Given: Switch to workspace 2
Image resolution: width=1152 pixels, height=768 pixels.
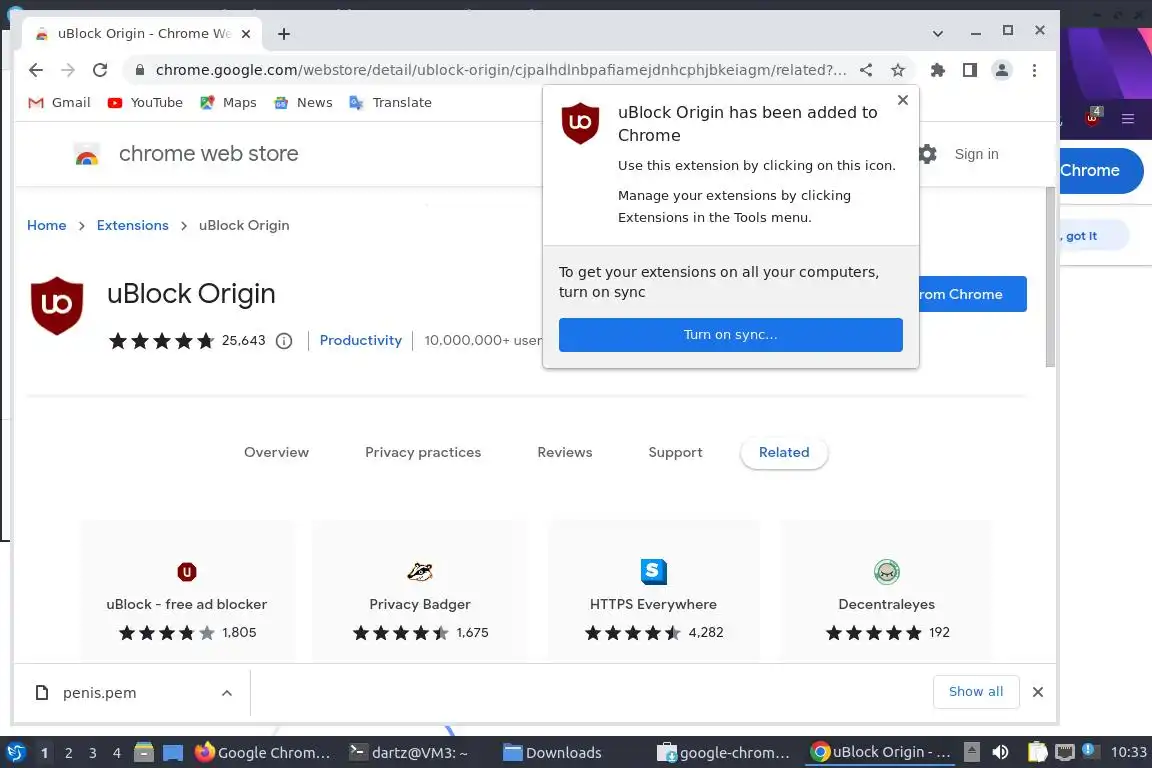Looking at the screenshot, I should (x=68, y=753).
